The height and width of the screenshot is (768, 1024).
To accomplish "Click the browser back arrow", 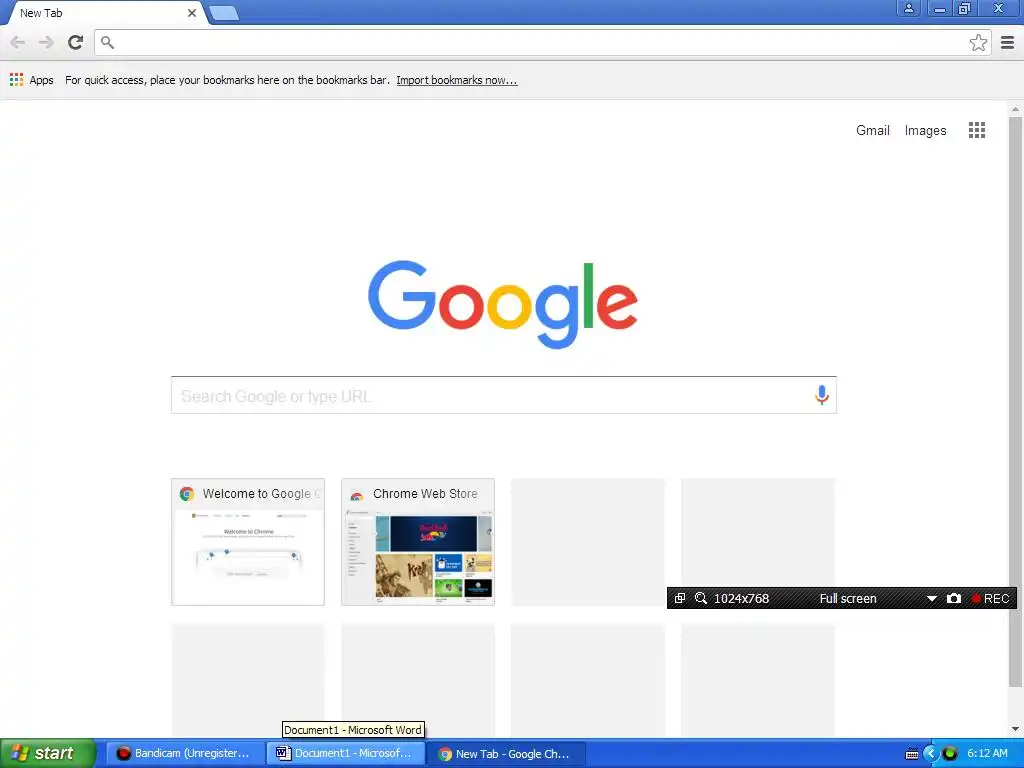I will (18, 42).
